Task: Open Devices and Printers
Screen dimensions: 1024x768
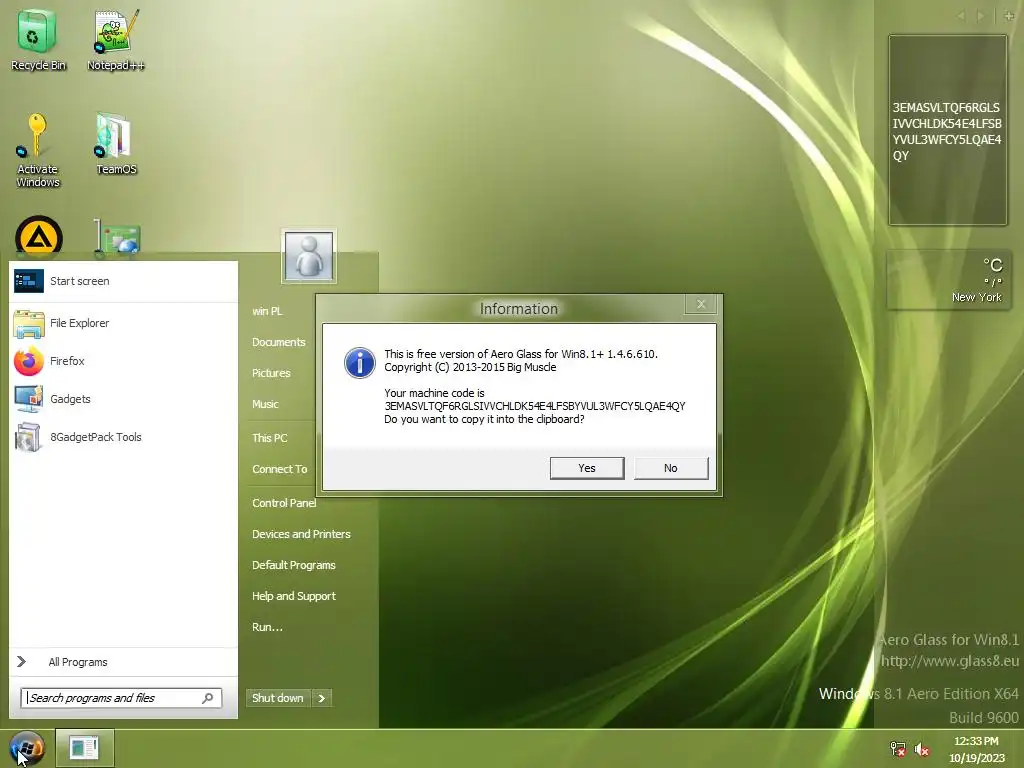Action: click(x=302, y=534)
